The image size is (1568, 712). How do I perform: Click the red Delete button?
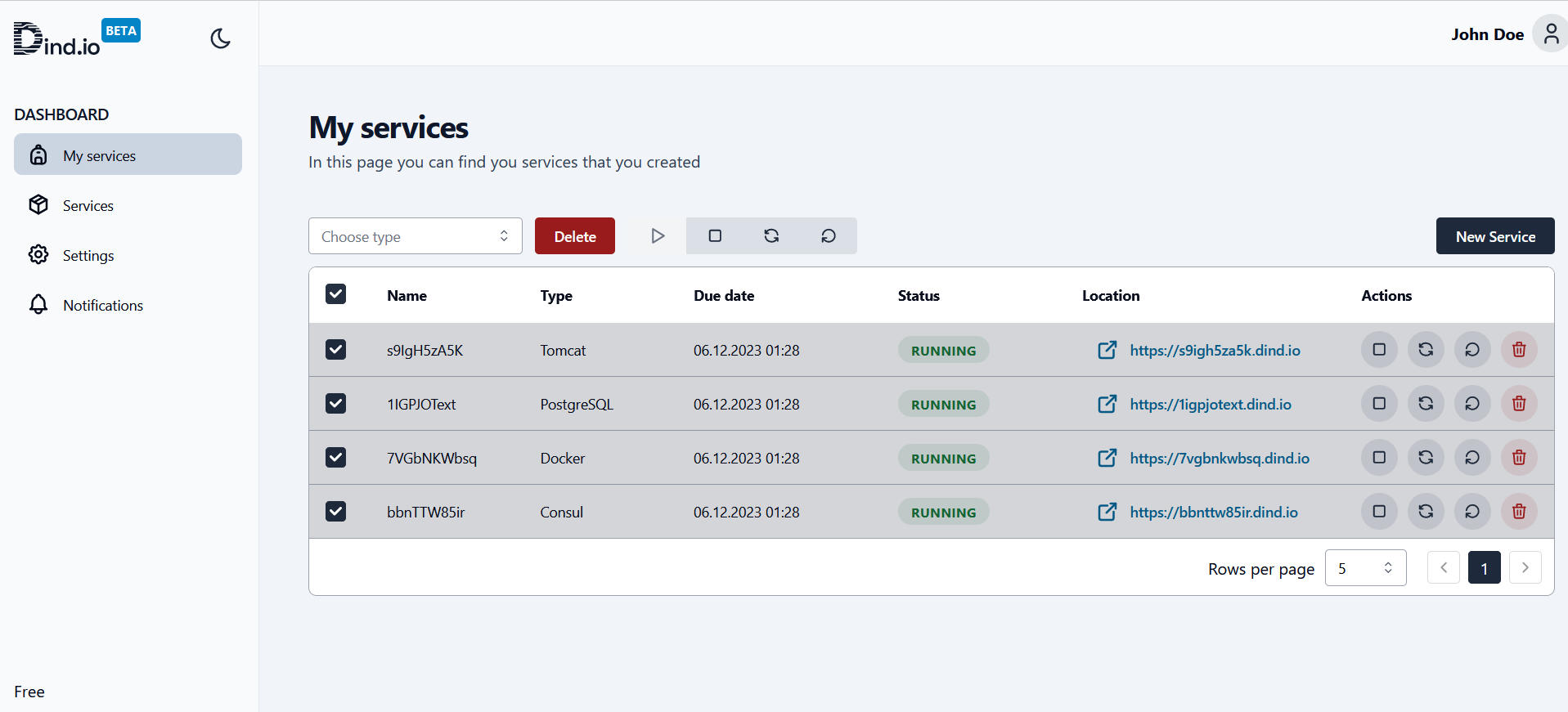click(575, 236)
